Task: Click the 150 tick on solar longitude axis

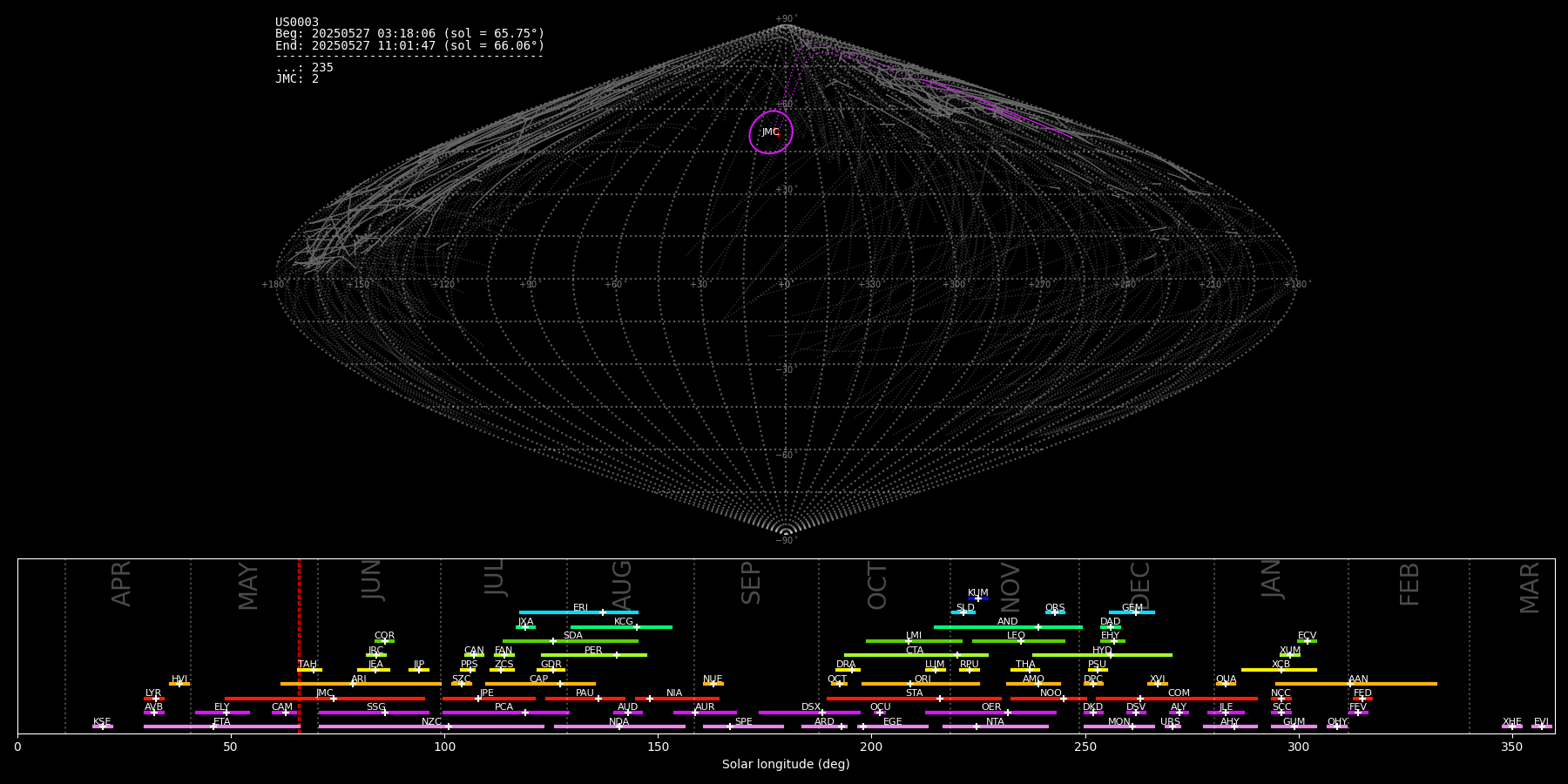Action: [x=658, y=747]
